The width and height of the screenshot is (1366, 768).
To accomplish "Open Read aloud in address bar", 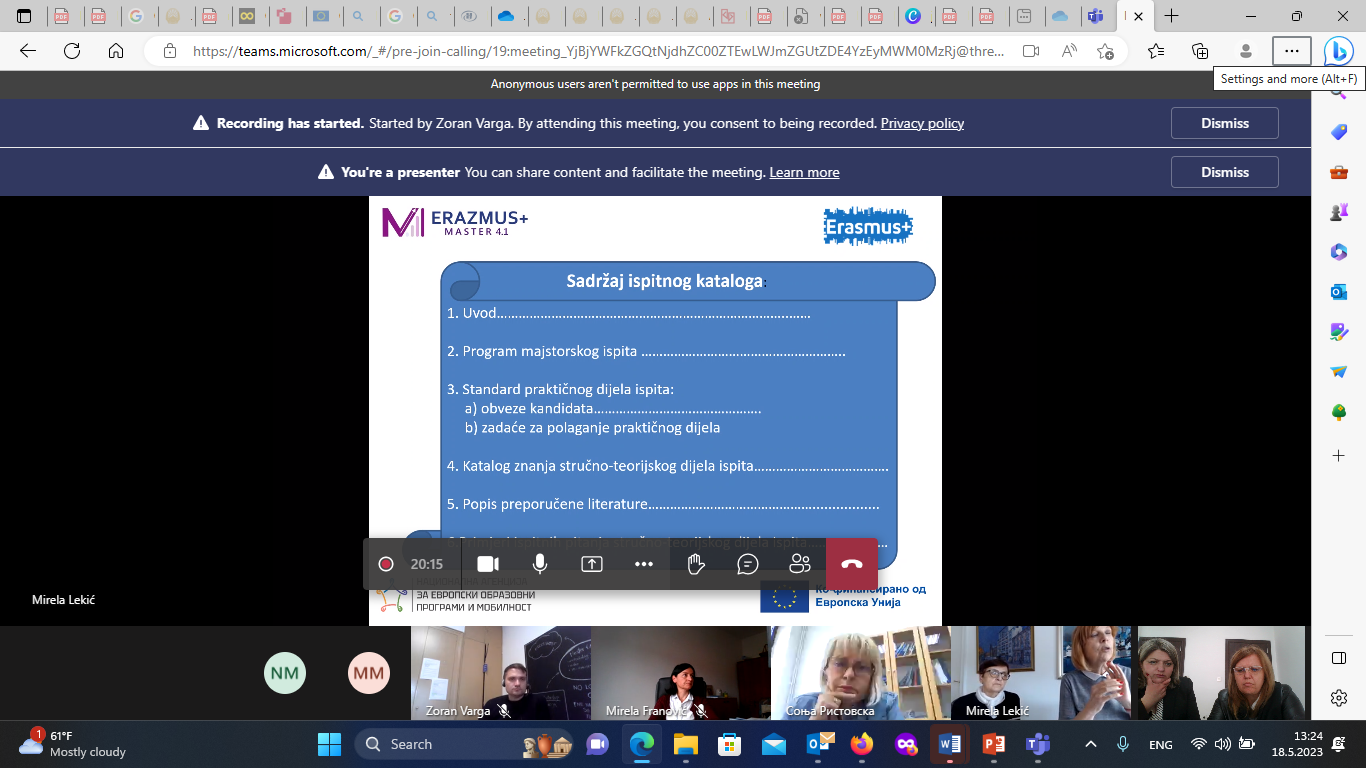I will click(x=1069, y=51).
